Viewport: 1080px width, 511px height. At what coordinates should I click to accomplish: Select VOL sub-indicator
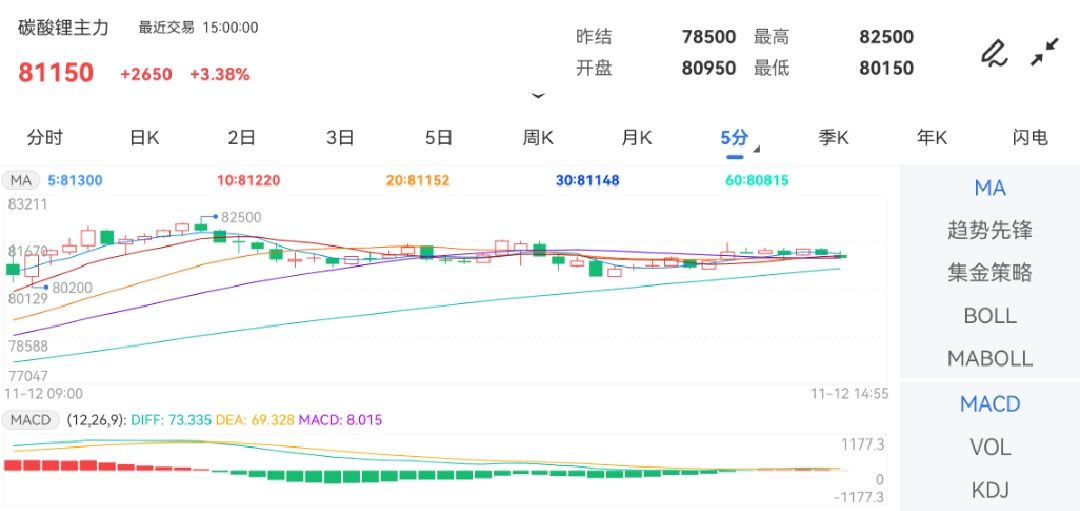[990, 448]
